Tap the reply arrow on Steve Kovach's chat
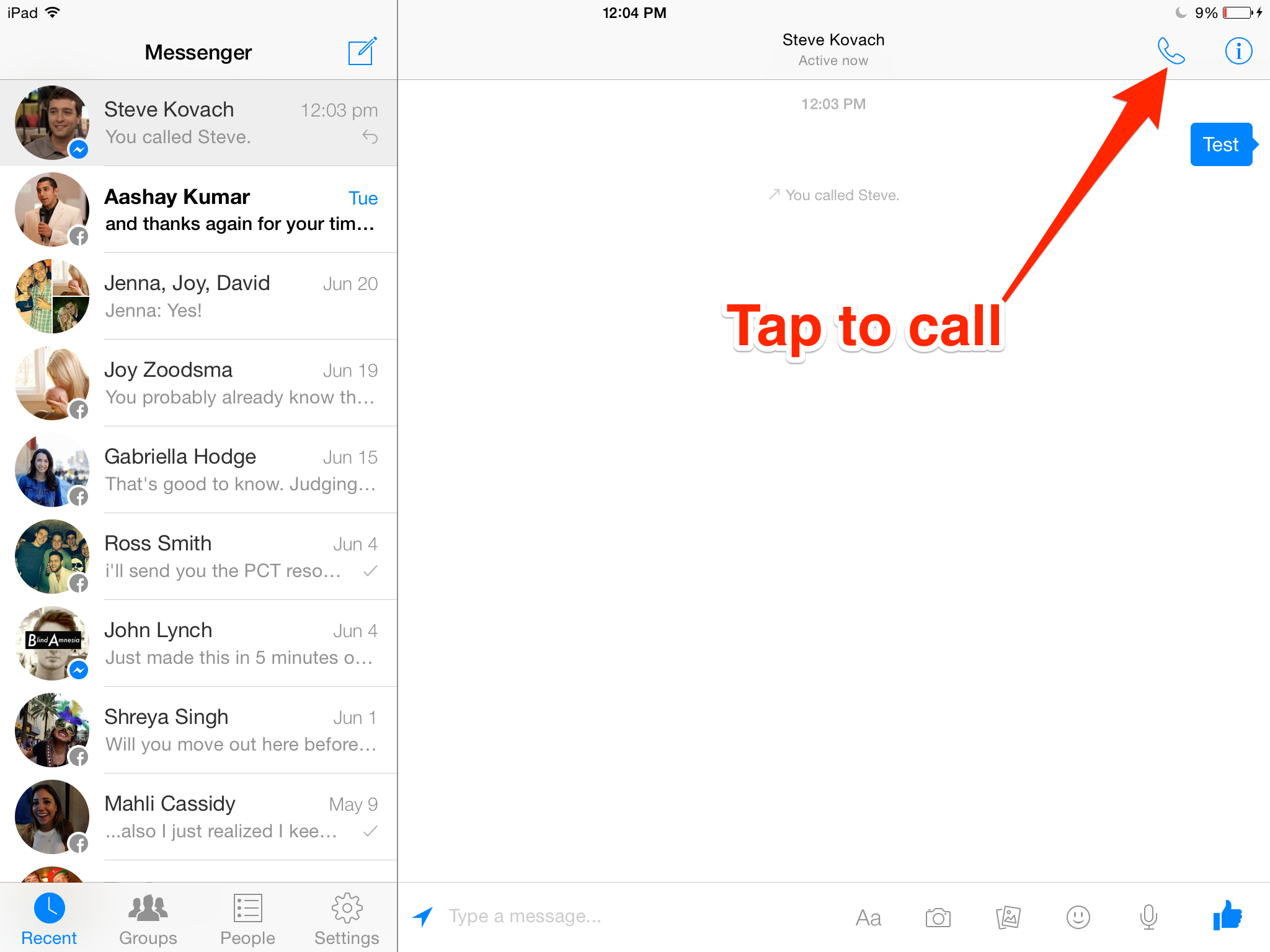1270x952 pixels. [x=370, y=138]
